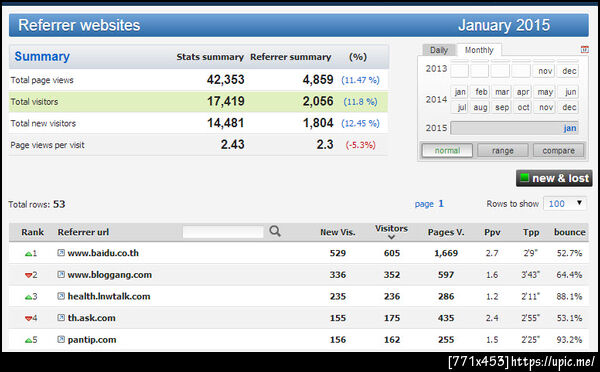
Task: Open external link icon for www.bloggang.com
Action: 61,274
